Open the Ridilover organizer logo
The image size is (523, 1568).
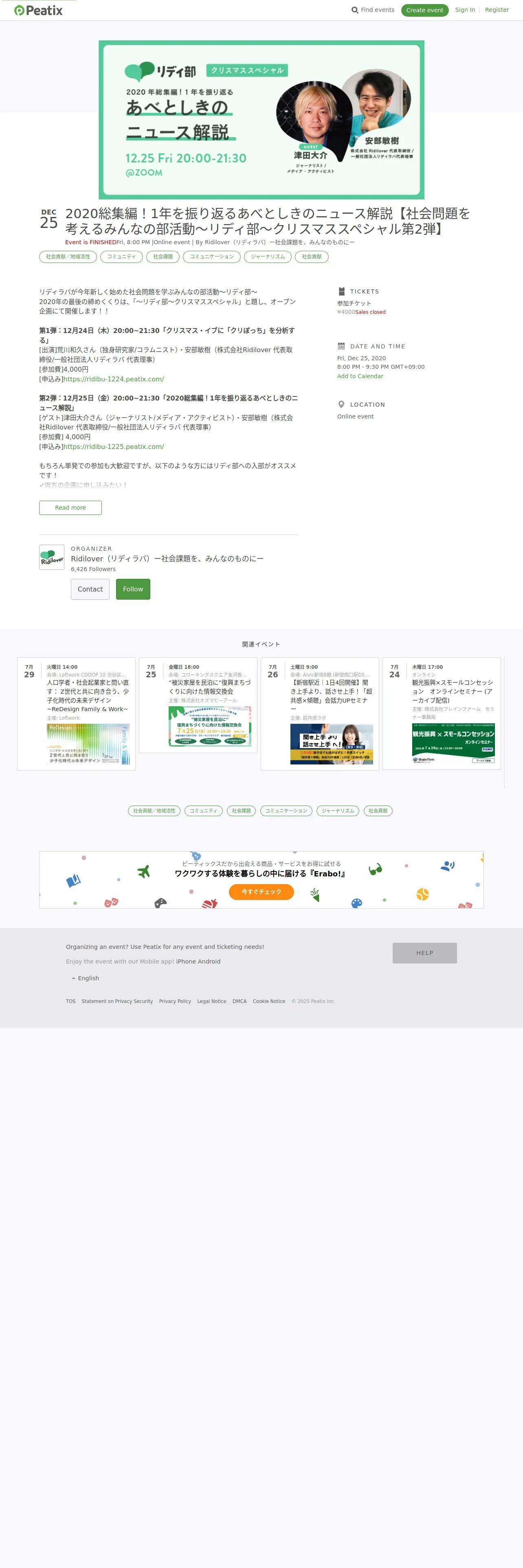pos(52,557)
